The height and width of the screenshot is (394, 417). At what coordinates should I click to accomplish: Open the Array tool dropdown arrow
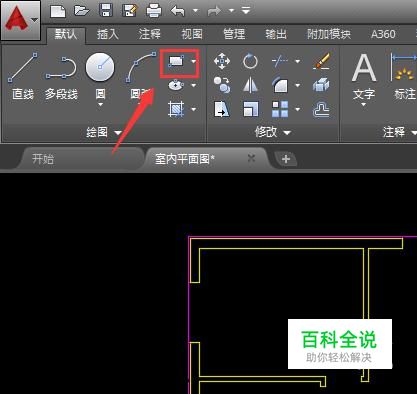point(298,109)
